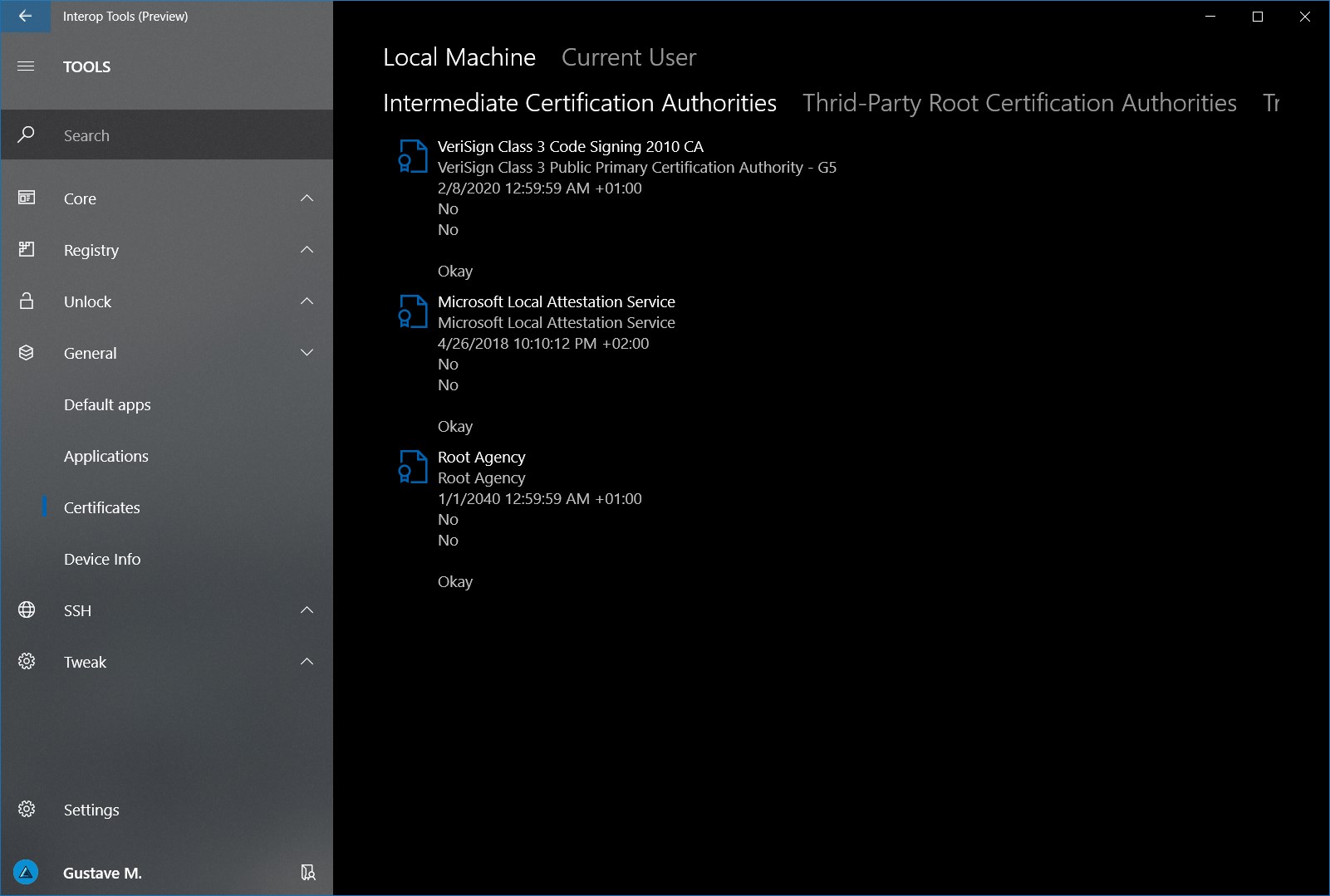Open Device Info page
The image size is (1330, 896).
102,560
